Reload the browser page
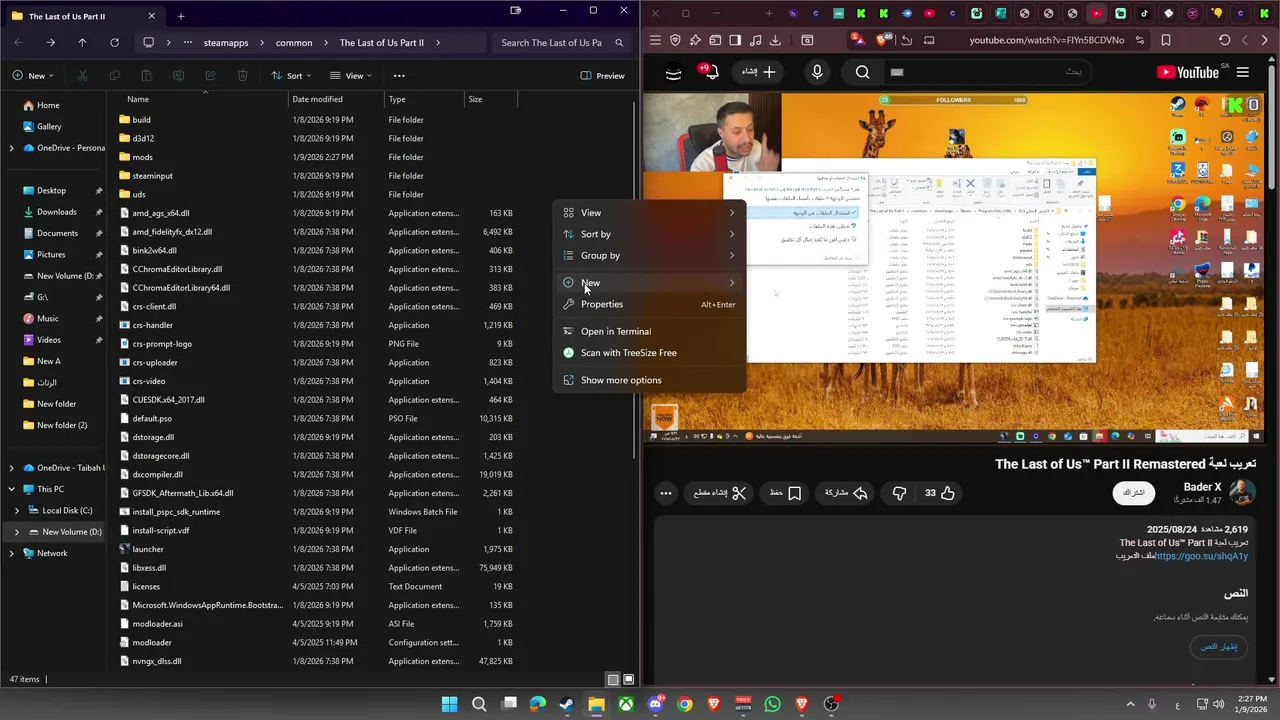Screen dimensions: 1280x720 tap(1224, 41)
